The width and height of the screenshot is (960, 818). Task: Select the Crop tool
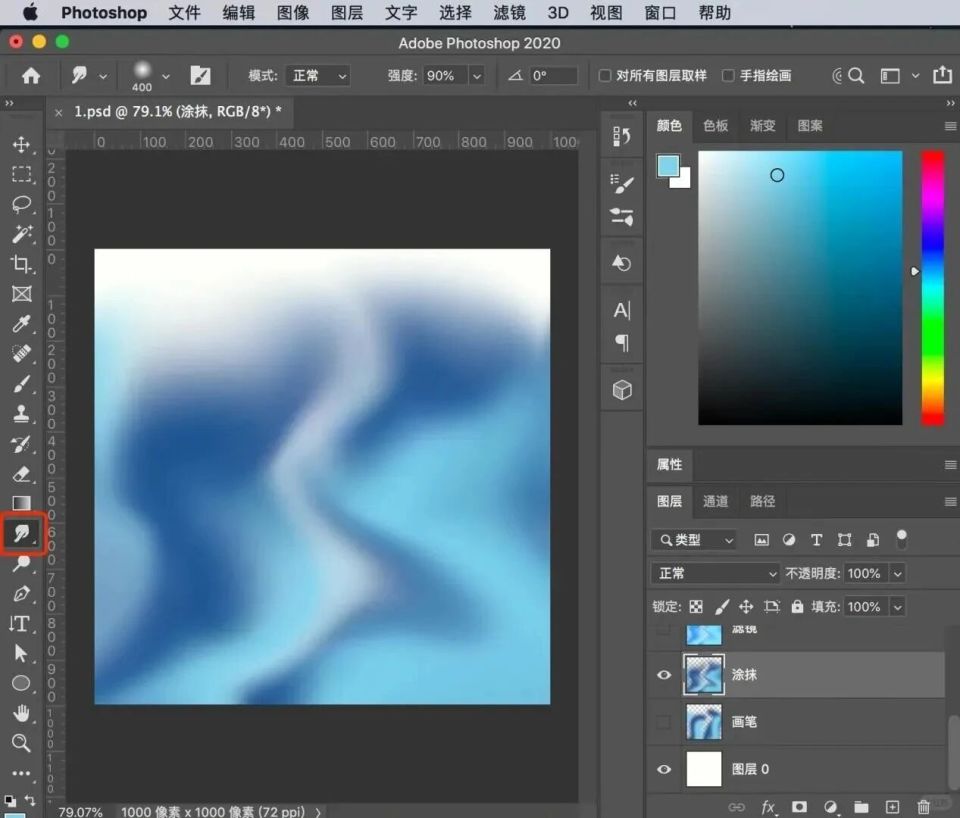click(x=21, y=264)
